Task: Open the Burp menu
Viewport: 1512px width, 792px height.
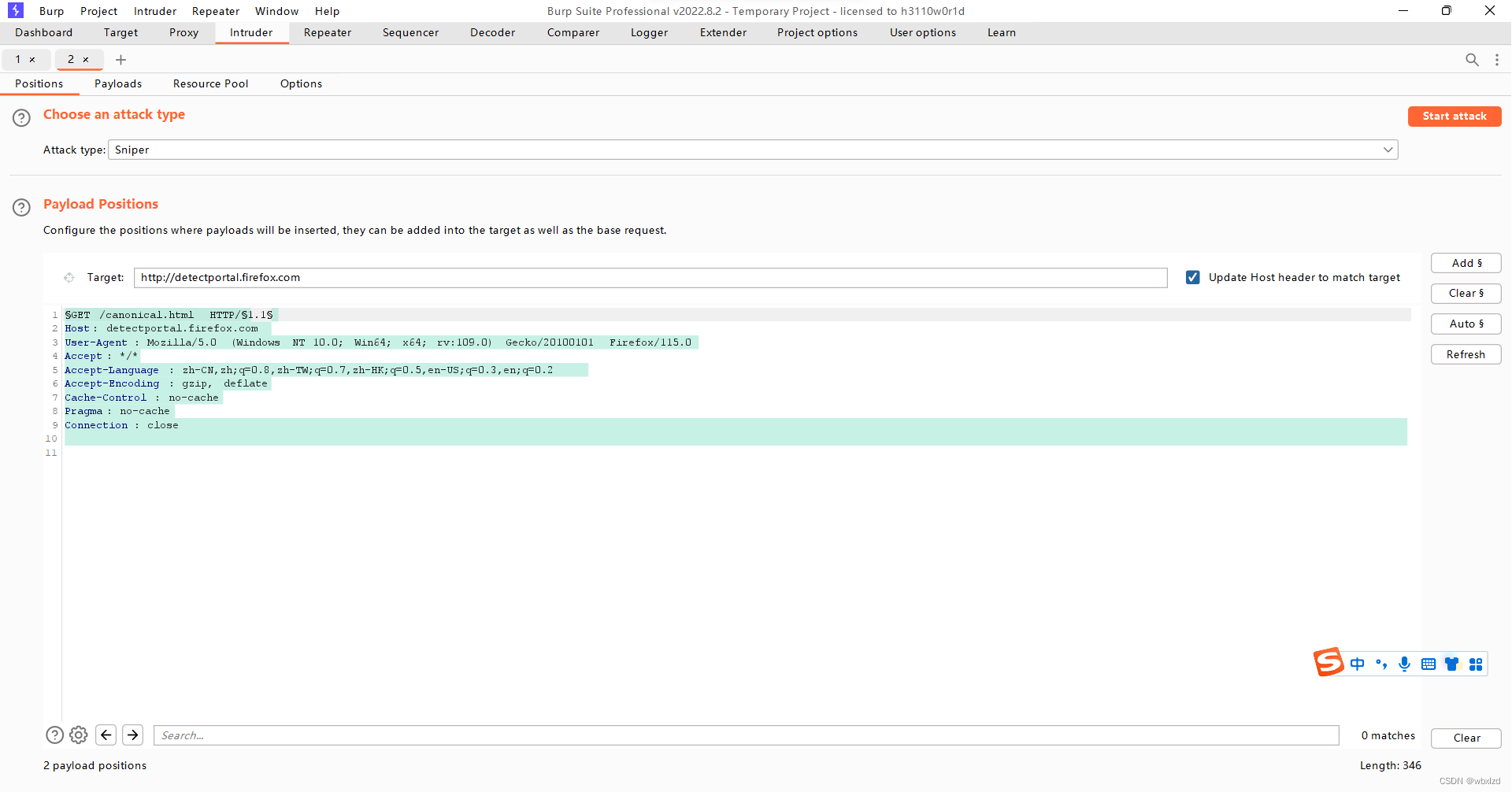Action: 51,11
